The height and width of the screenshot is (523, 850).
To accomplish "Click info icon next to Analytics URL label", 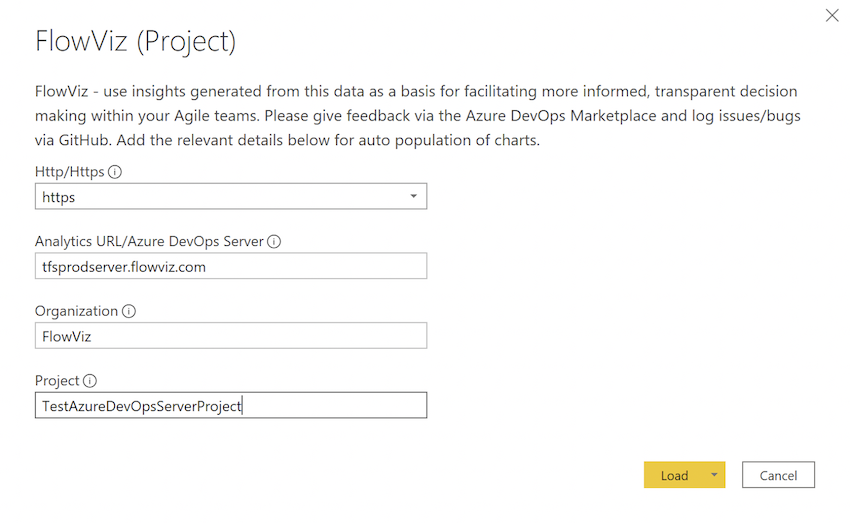I will 274,241.
